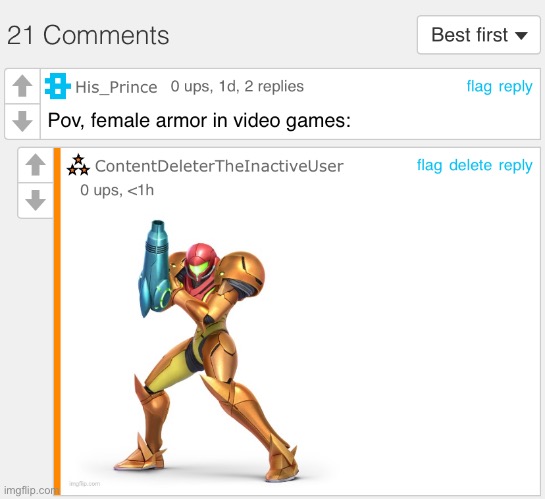
Task: Flag ContentDeleterTheInactiveUser's comment
Action: click(430, 165)
